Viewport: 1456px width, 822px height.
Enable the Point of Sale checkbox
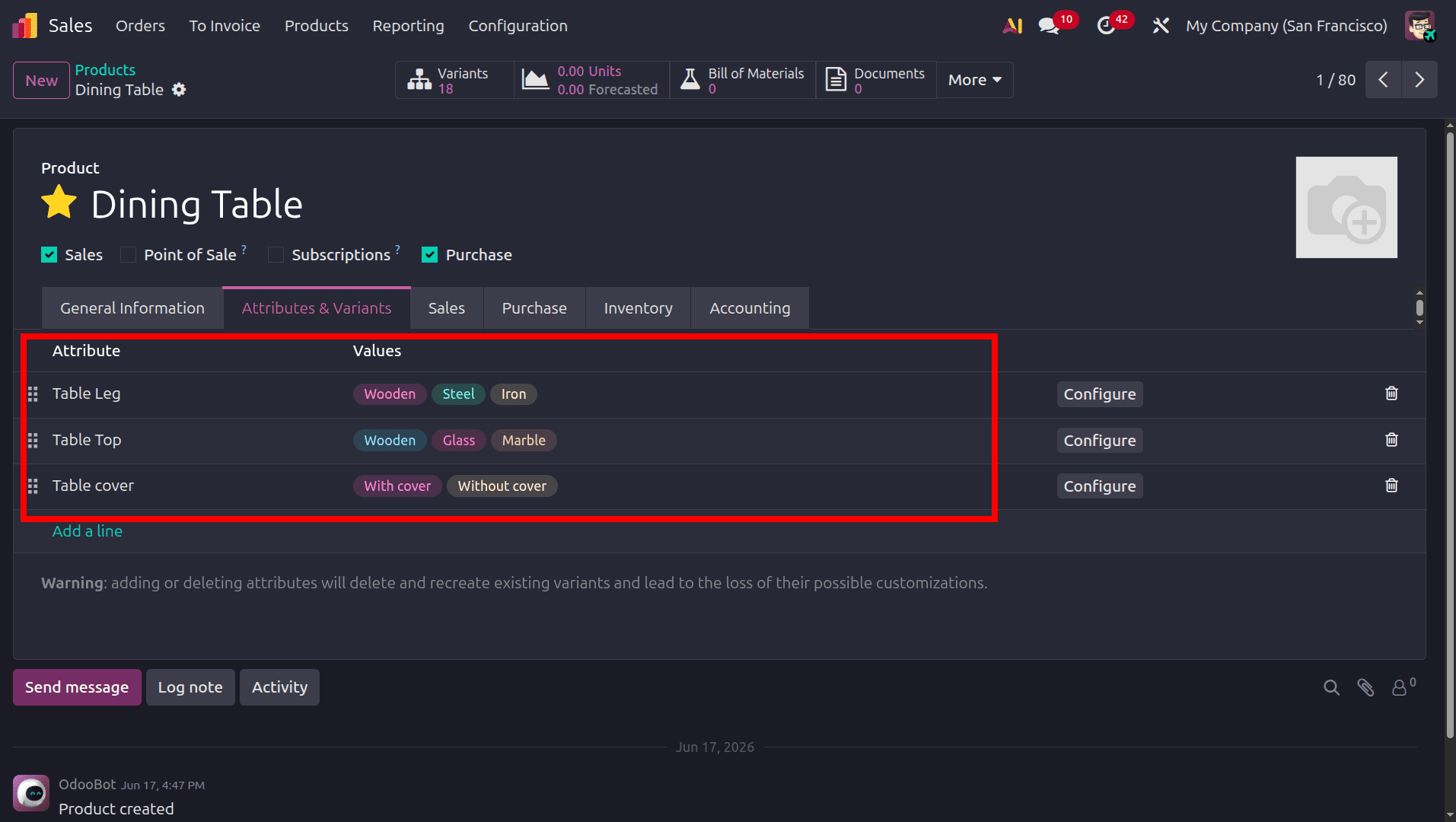coord(129,255)
